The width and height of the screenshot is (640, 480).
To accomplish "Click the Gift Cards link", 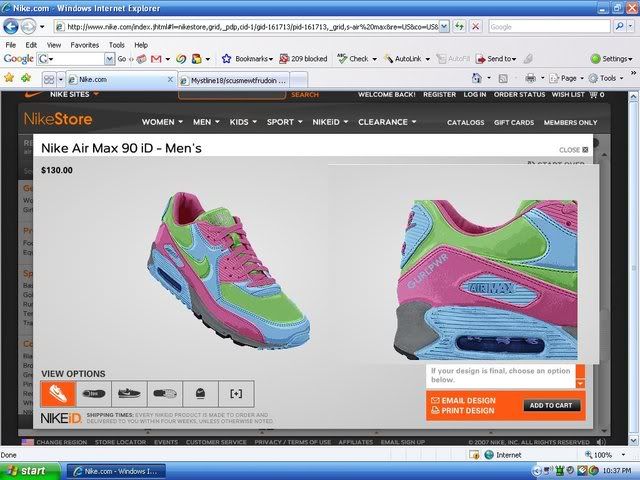I will point(513,122).
